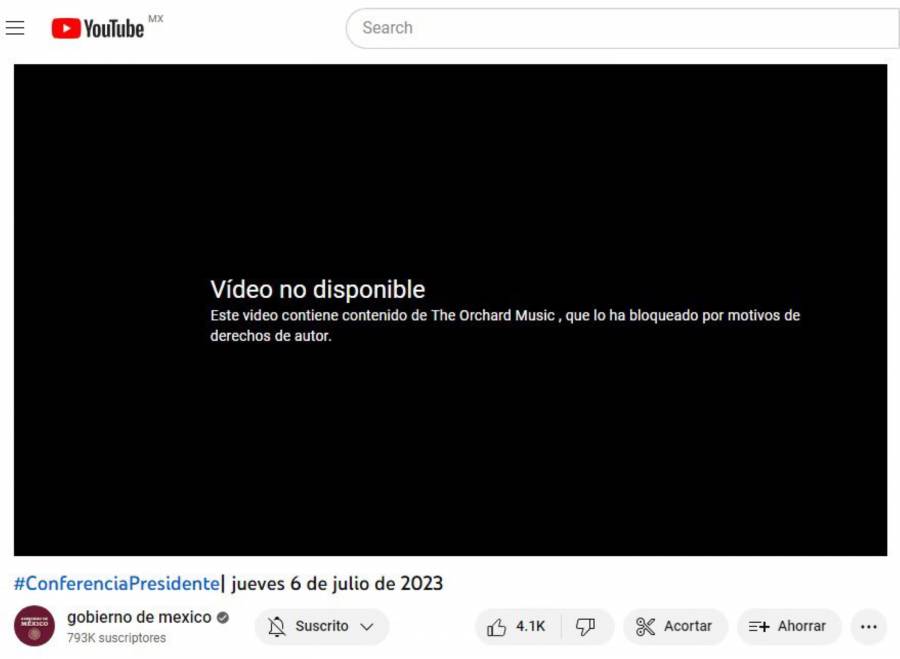Click the blocked video player area
This screenshot has height=659, width=900.
click(451, 310)
